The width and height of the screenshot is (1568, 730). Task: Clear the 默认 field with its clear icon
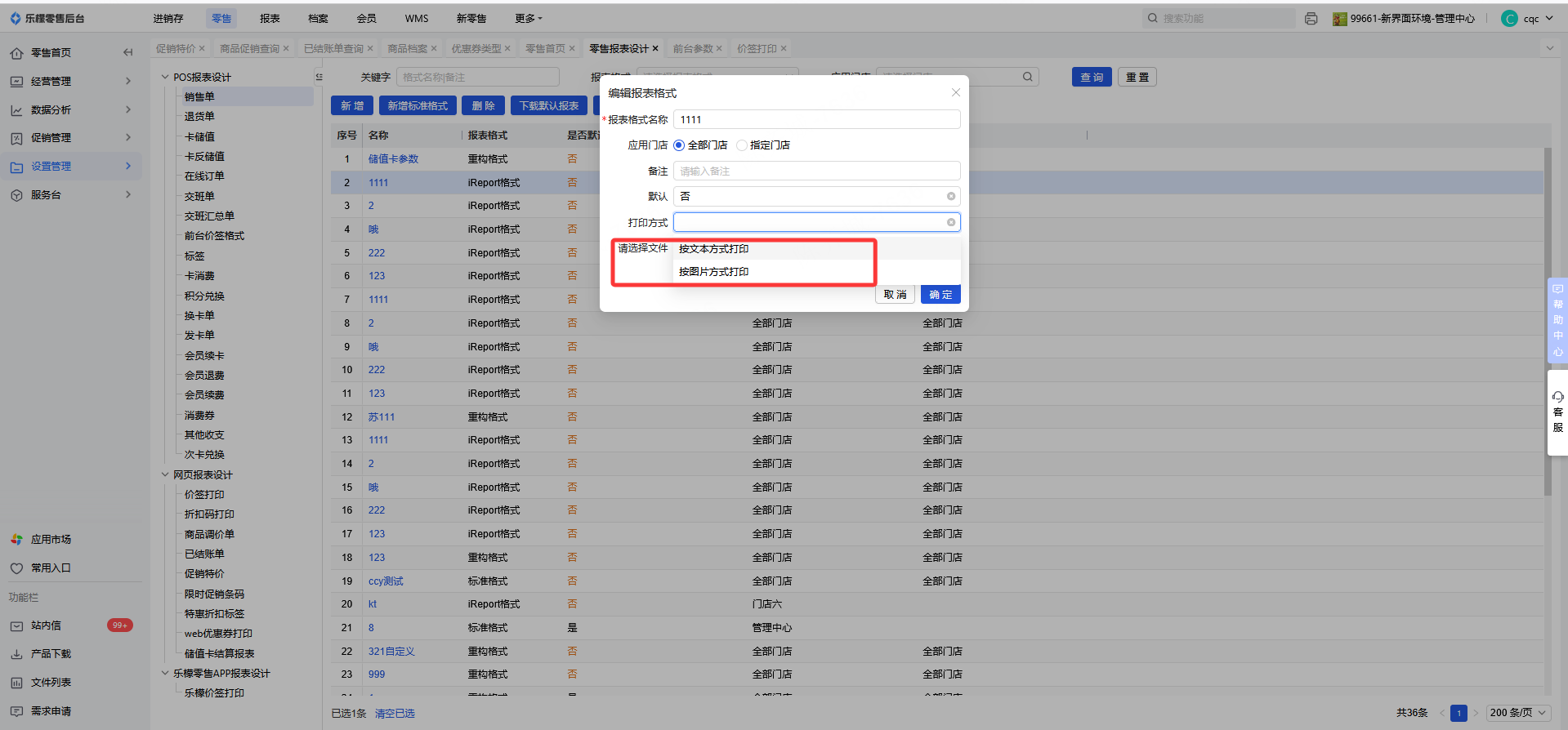coord(951,196)
